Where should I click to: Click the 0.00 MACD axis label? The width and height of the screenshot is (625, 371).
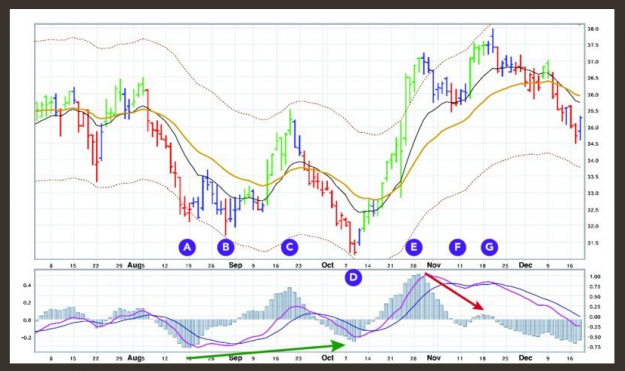click(x=595, y=317)
